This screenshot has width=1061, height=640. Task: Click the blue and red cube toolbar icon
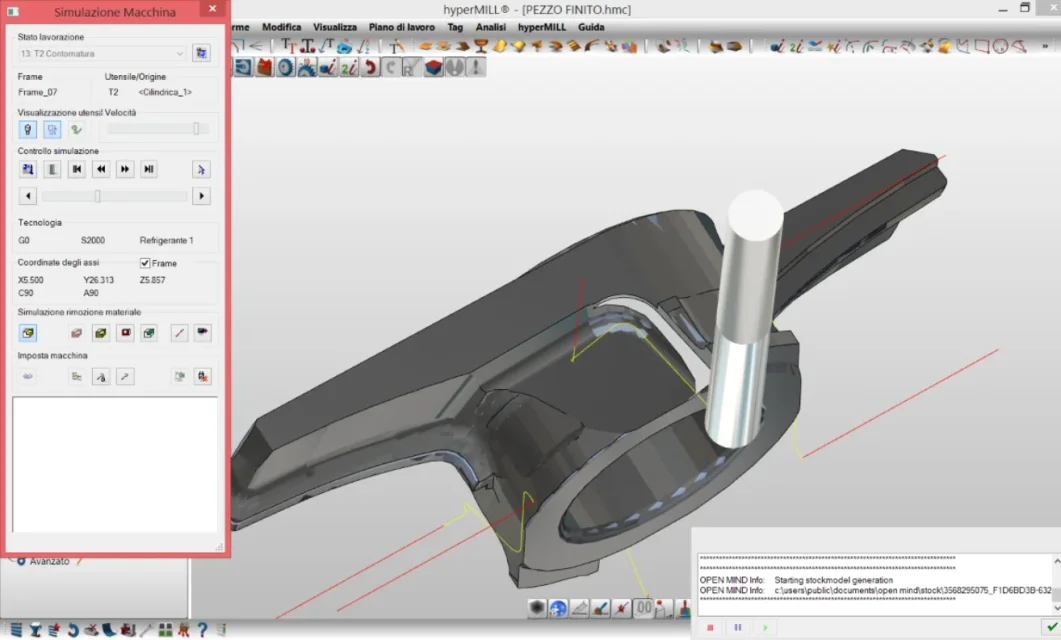(433, 67)
